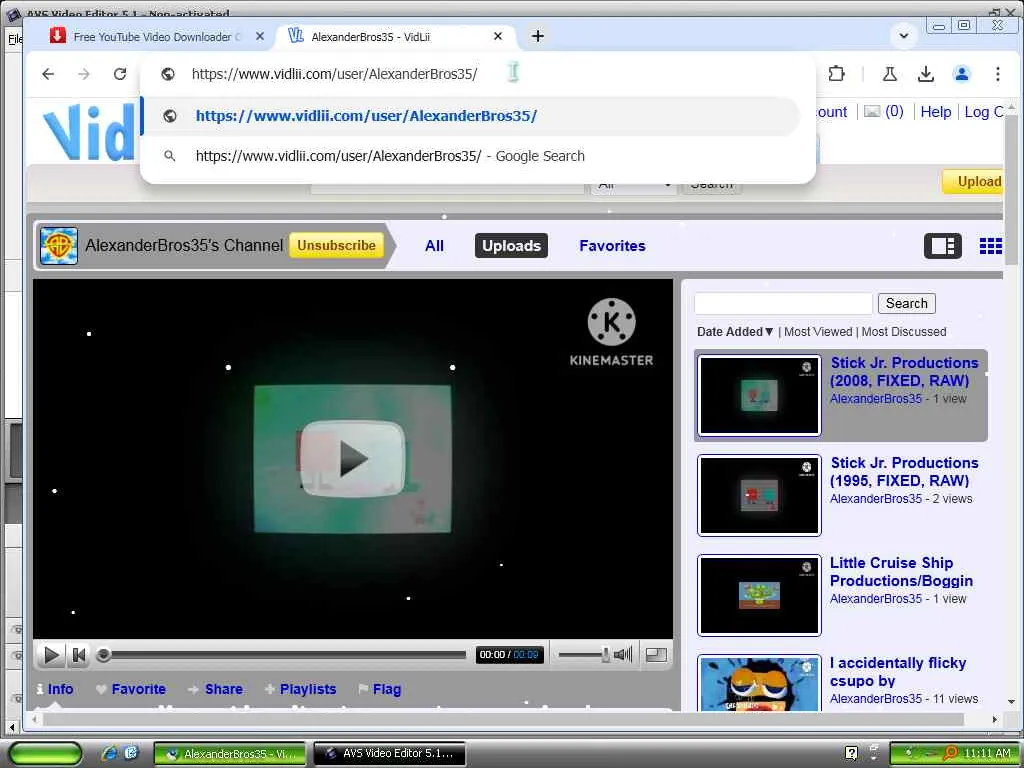Image resolution: width=1024 pixels, height=768 pixels.
Task: Click the Unsubscribe button
Action: [x=336, y=246]
